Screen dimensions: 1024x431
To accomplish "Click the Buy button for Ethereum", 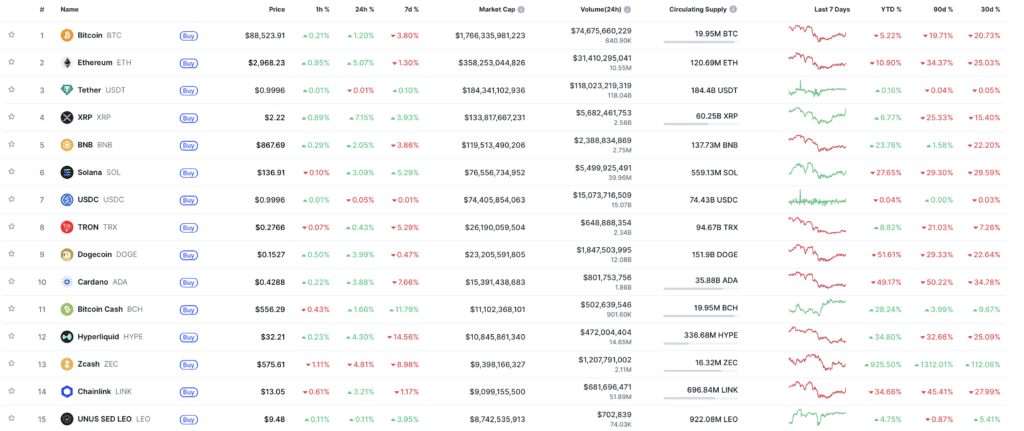I will 188,63.
